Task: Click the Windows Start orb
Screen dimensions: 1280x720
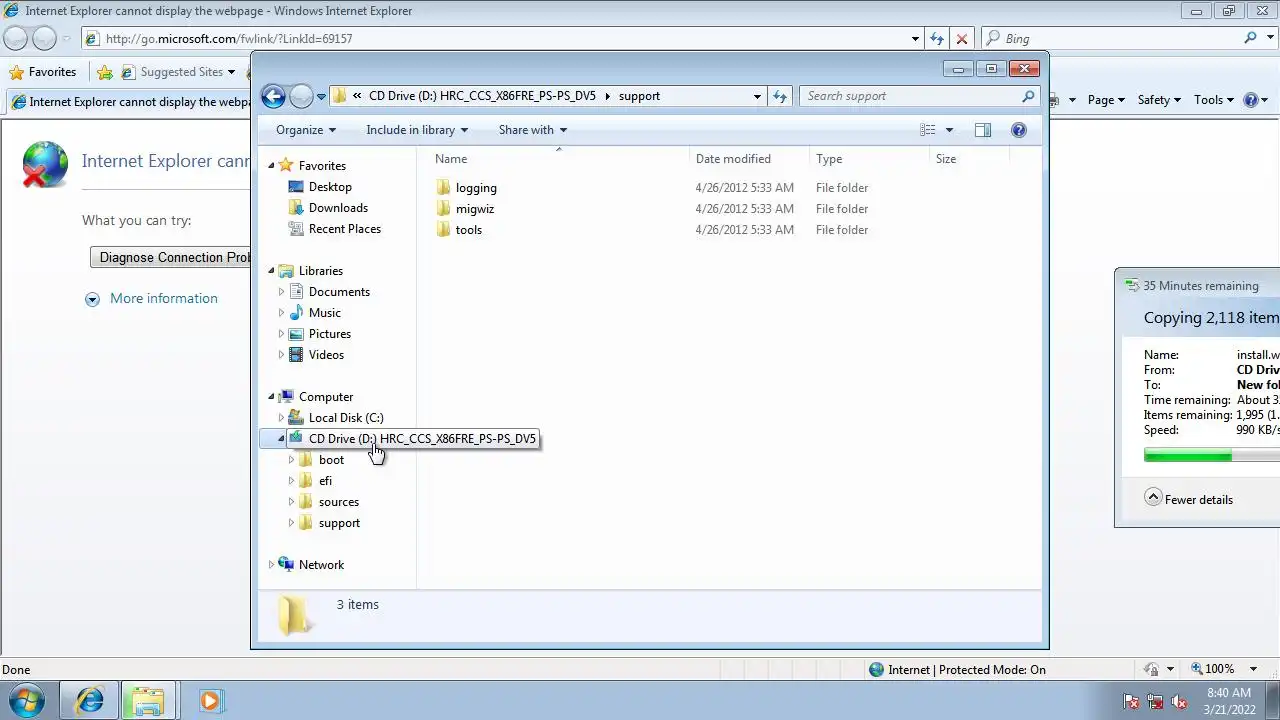Action: tap(25, 701)
